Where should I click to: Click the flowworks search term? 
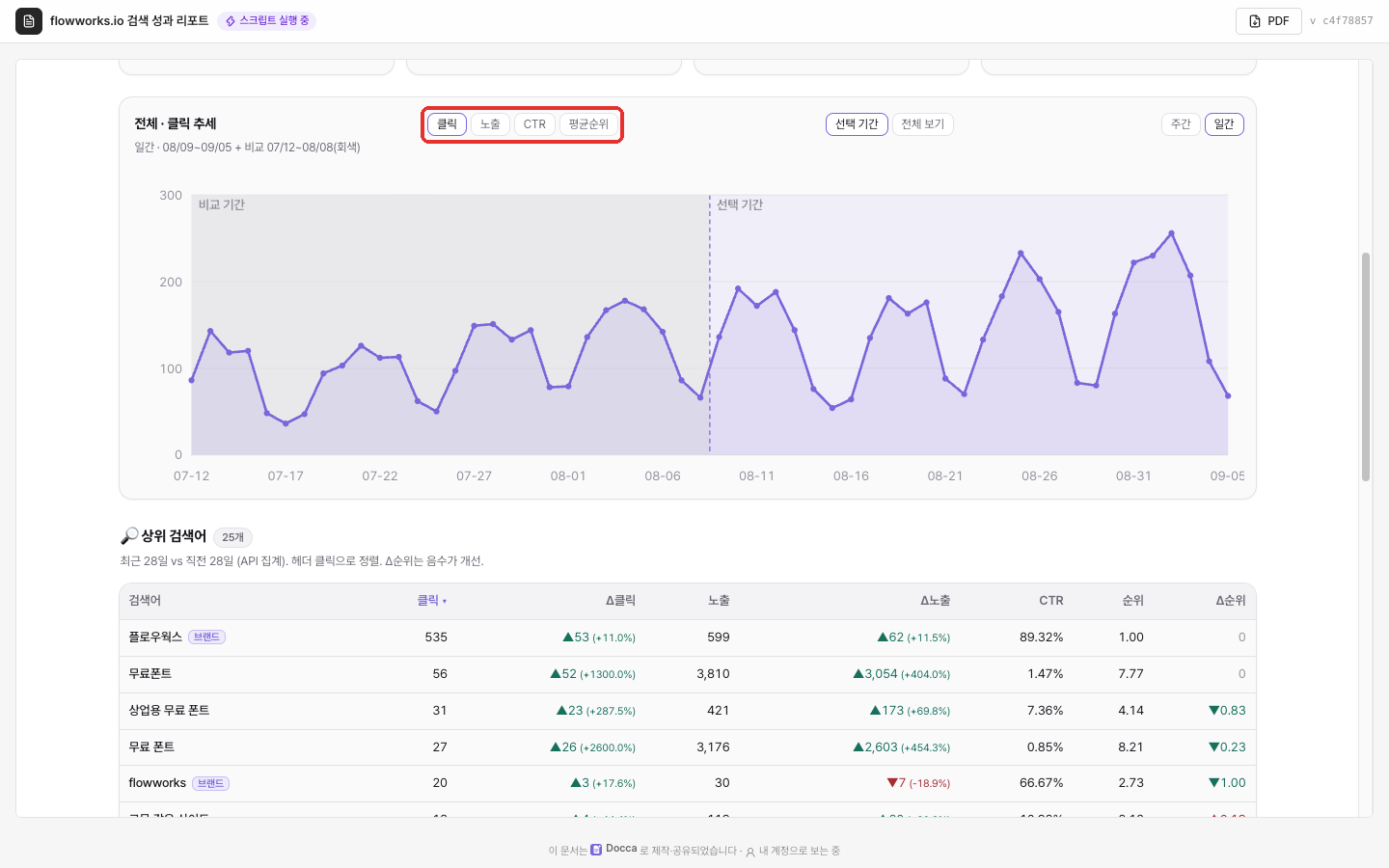(157, 783)
